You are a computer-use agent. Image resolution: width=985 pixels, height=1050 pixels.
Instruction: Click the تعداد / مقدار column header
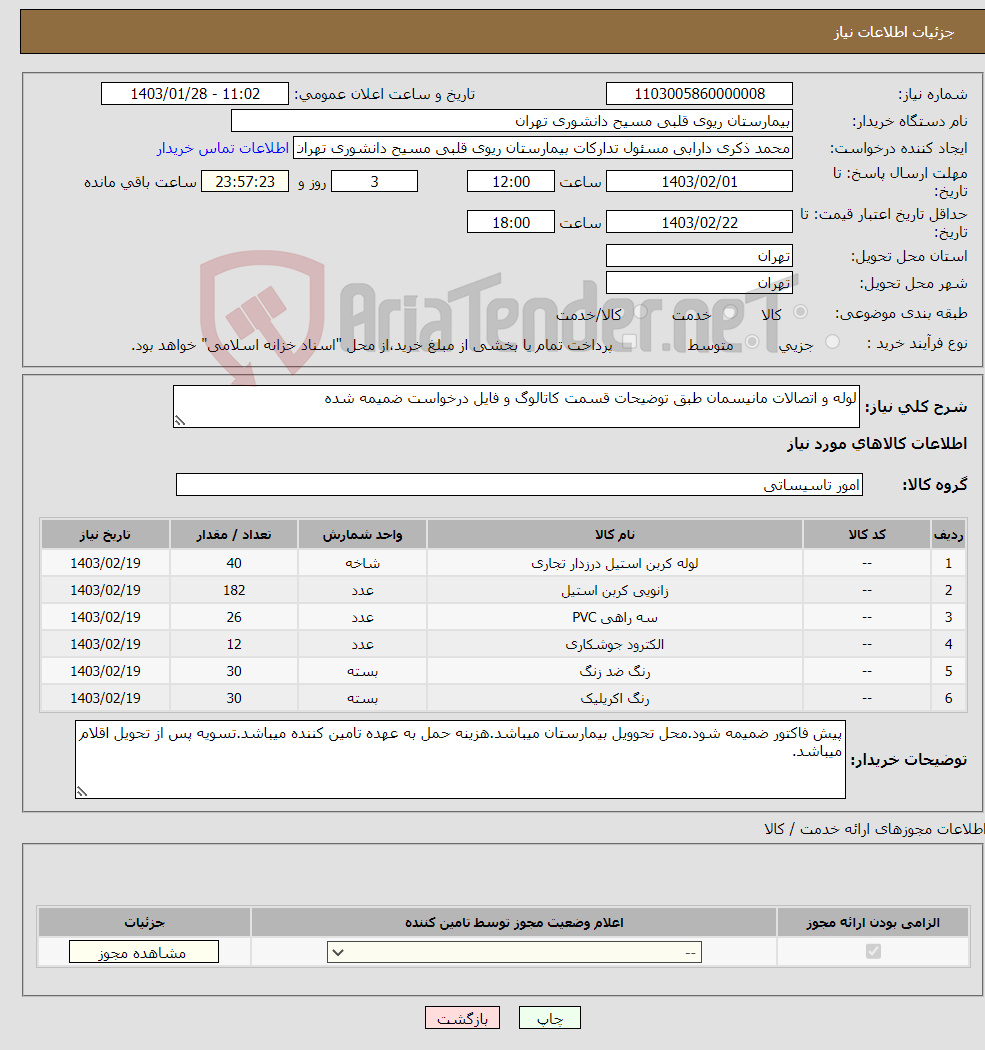234,534
